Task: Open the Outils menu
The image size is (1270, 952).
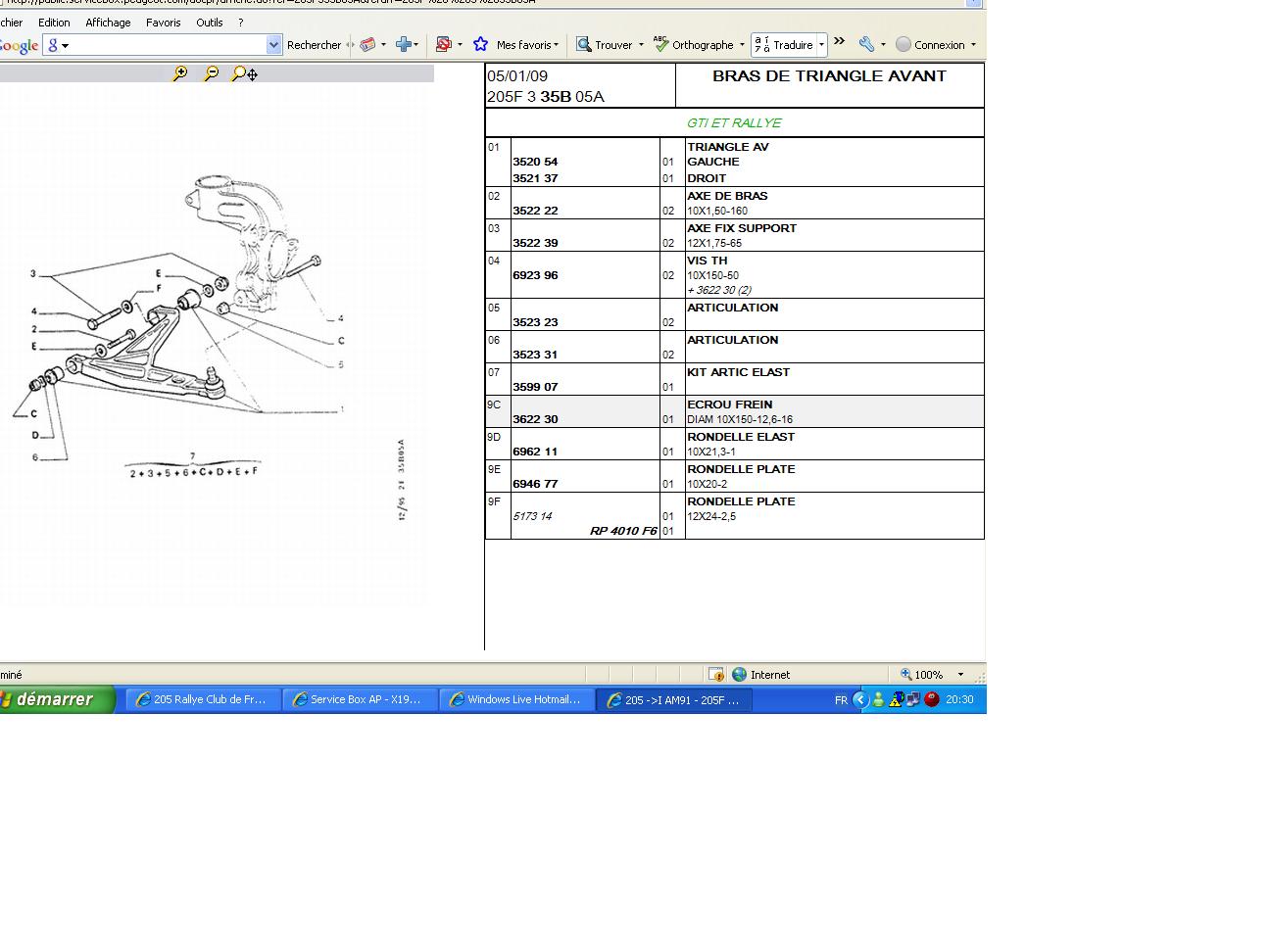Action: [209, 23]
